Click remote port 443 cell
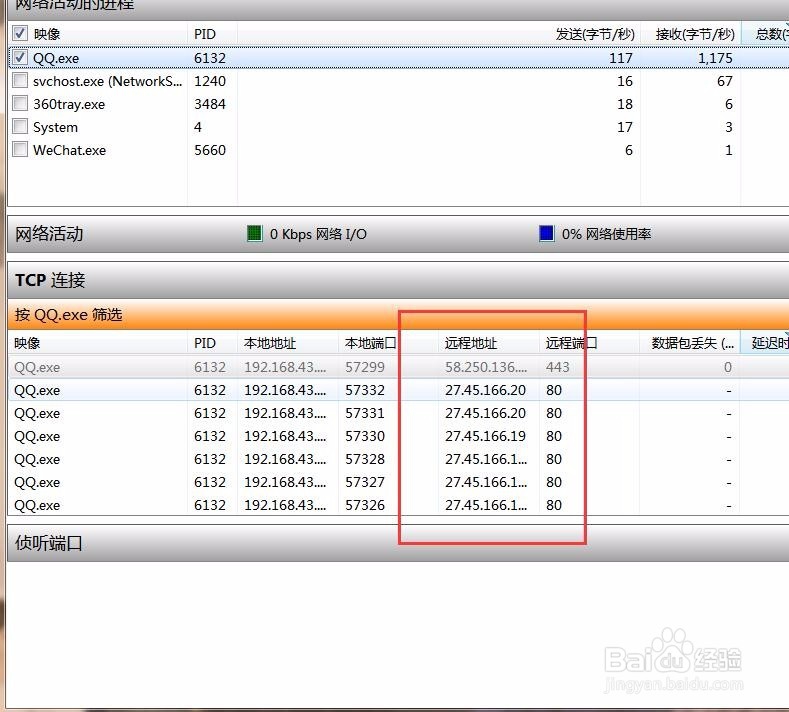789x712 pixels. pos(558,367)
